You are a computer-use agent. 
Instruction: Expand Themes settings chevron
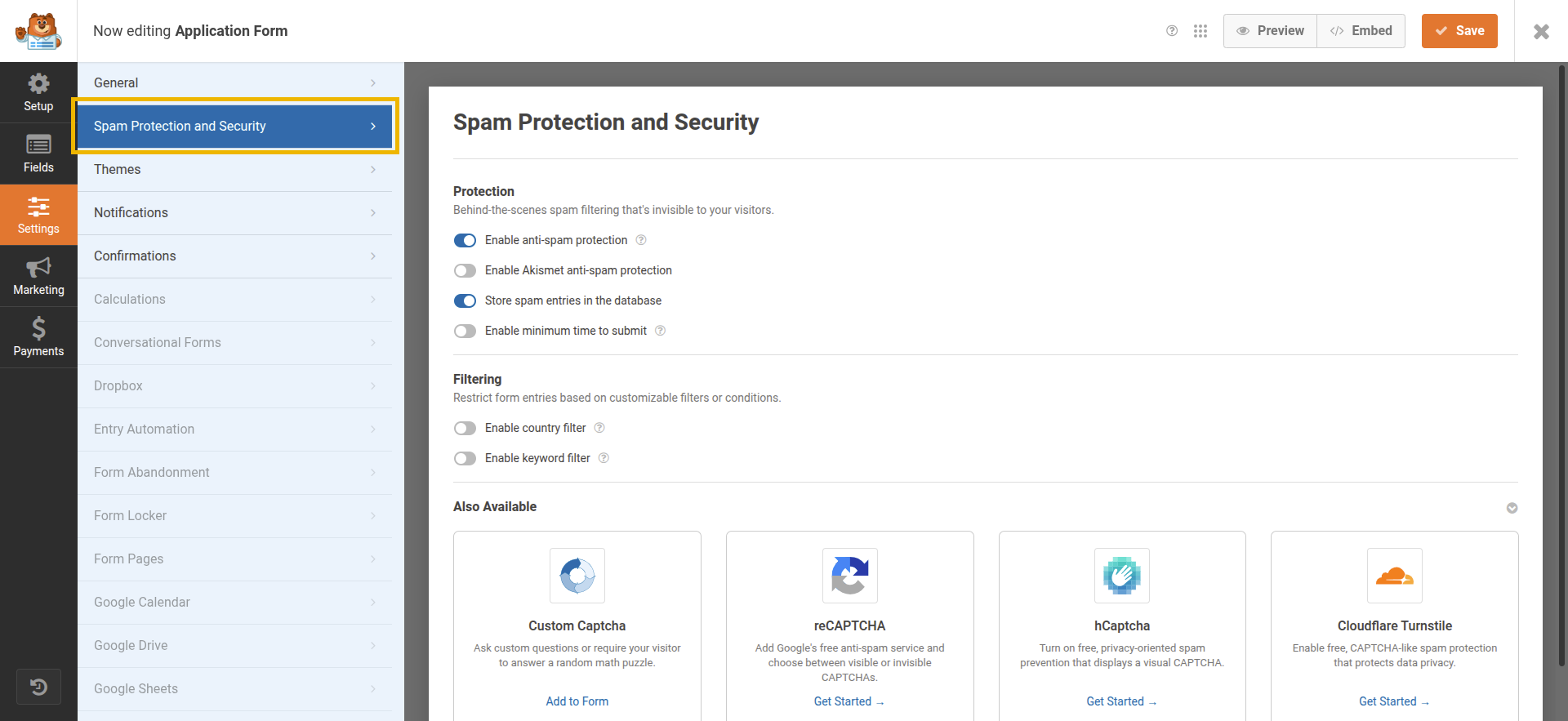click(373, 169)
